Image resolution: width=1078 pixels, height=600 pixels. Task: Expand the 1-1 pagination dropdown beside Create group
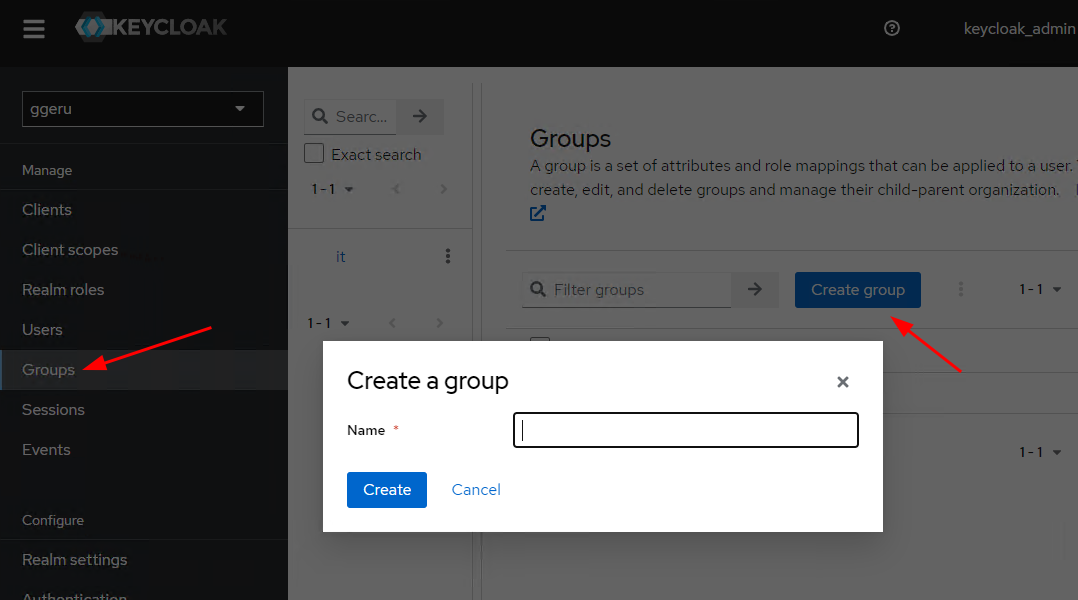tap(1039, 290)
